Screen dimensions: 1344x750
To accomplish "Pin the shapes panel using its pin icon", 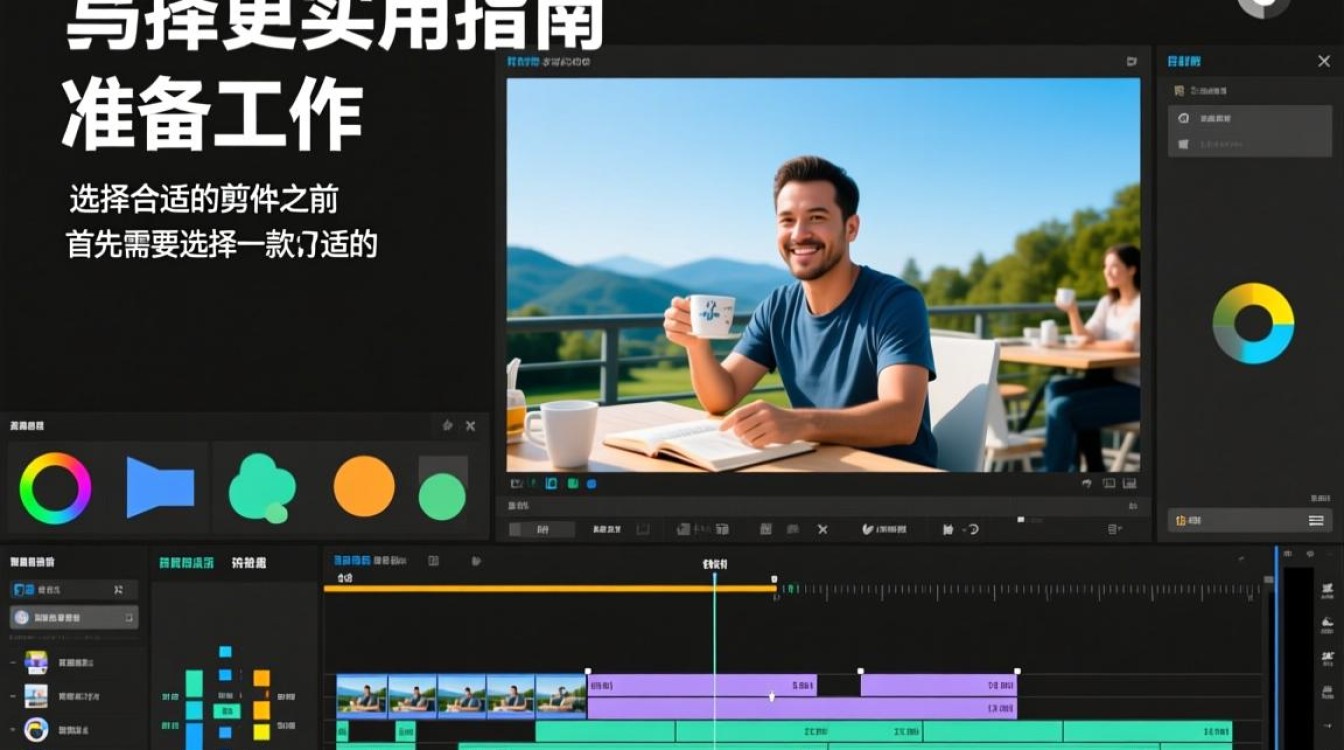I will click(447, 425).
